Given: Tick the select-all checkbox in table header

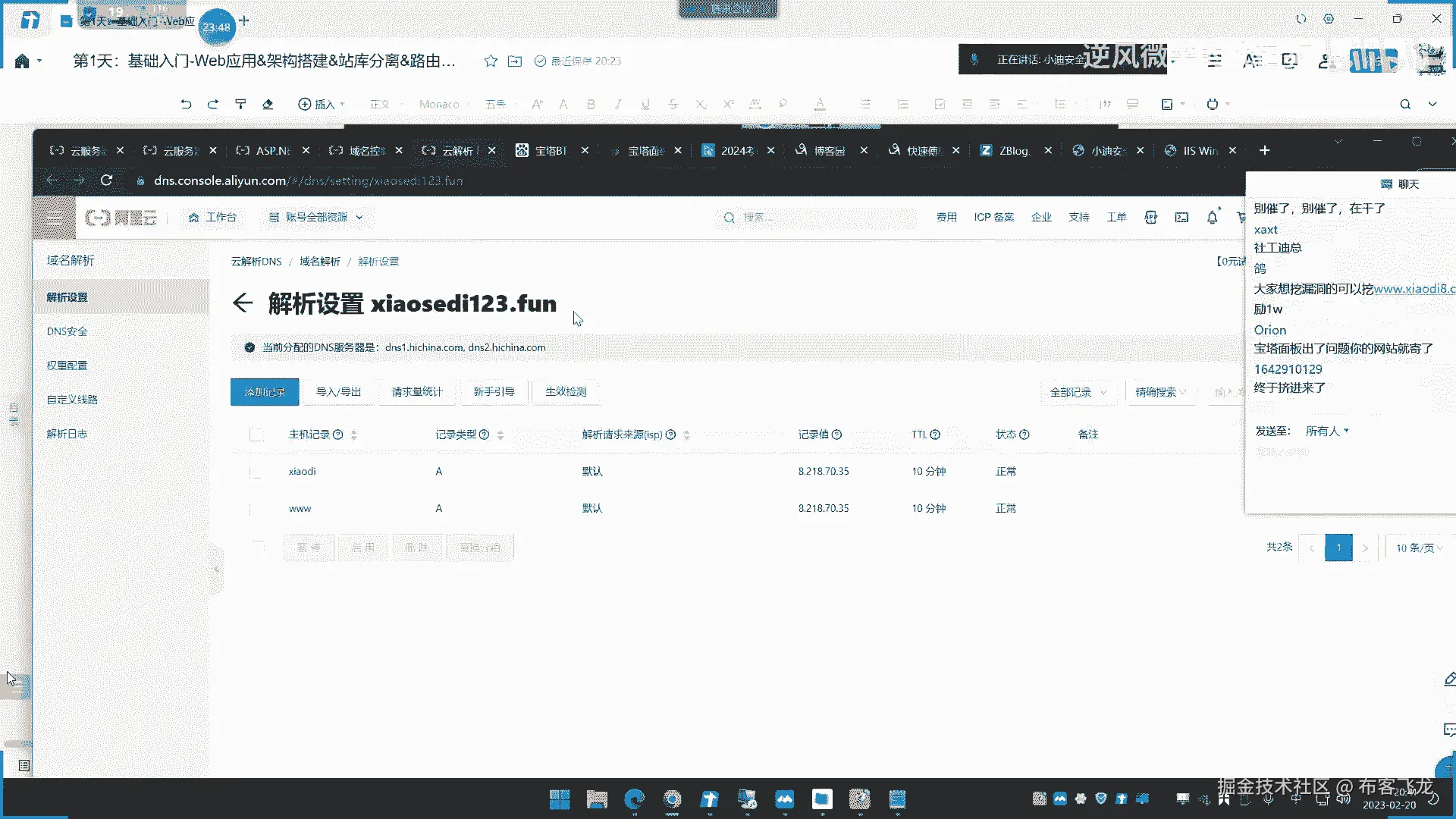Looking at the screenshot, I should point(256,435).
